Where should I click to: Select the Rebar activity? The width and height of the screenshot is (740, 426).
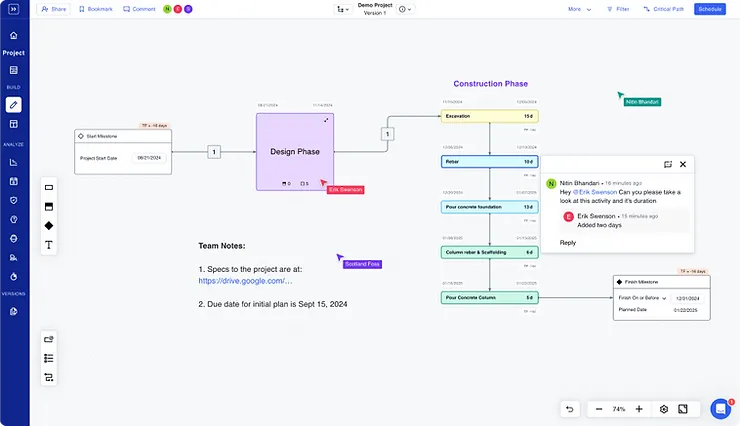pyautogui.click(x=489, y=161)
